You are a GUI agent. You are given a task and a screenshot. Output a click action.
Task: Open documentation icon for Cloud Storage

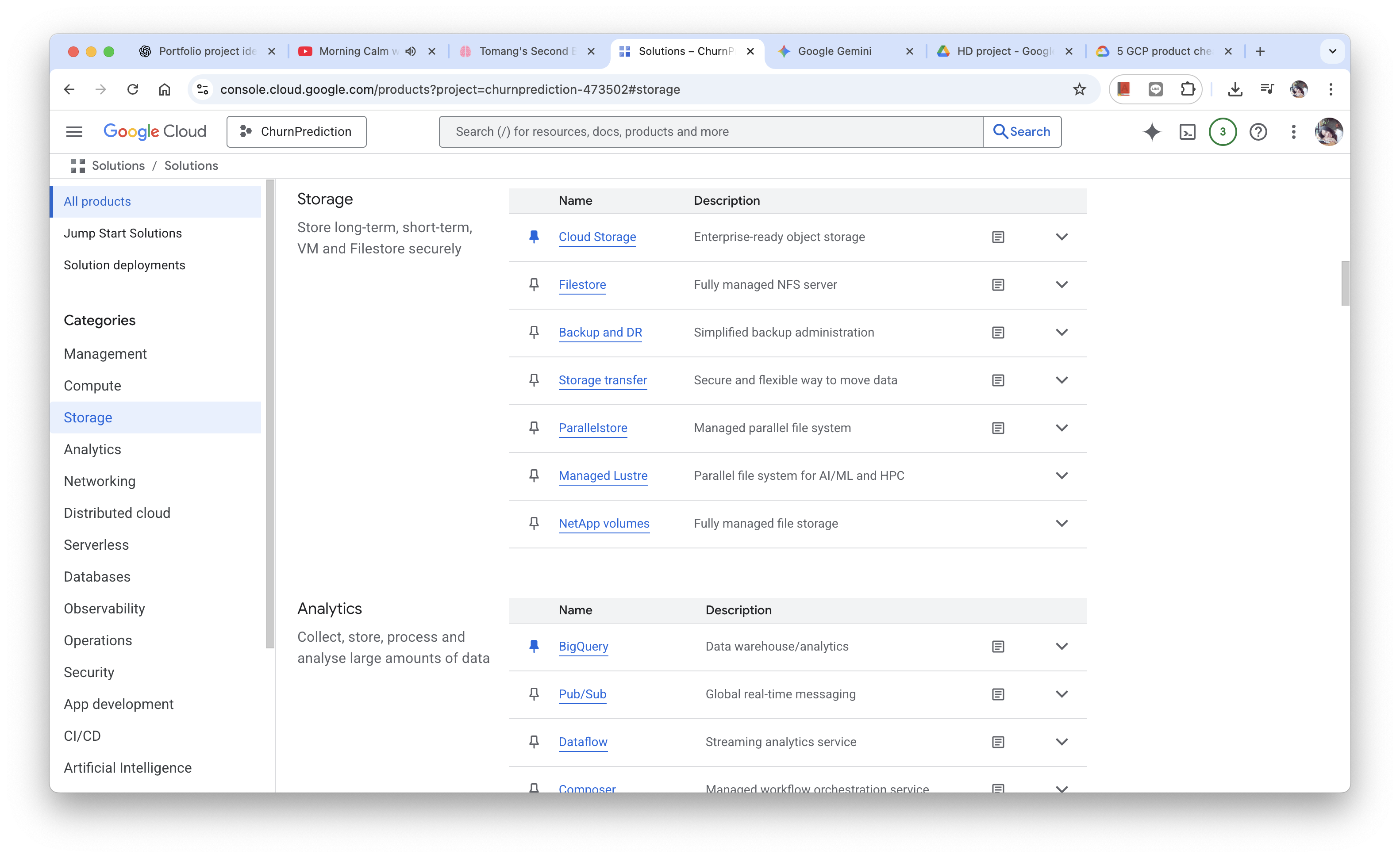tap(998, 237)
